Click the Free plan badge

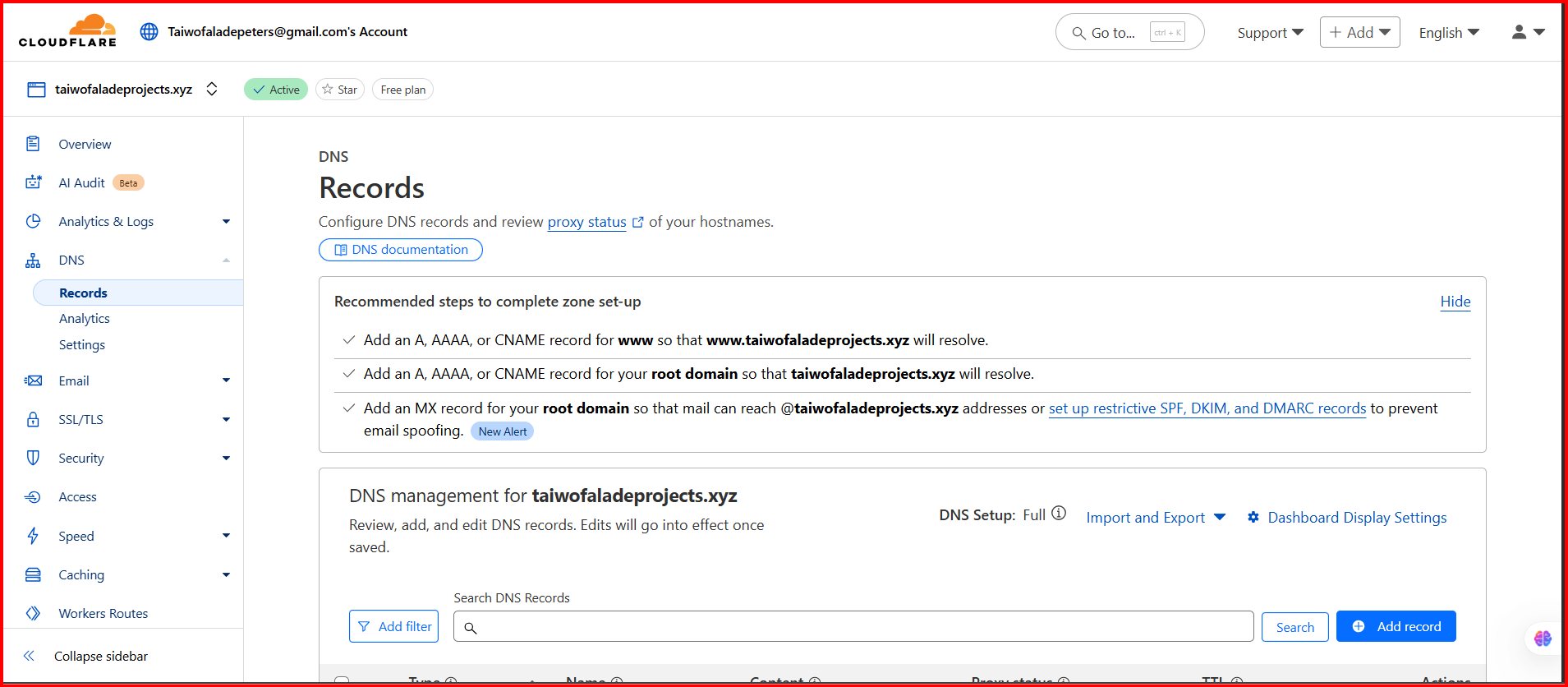[402, 90]
